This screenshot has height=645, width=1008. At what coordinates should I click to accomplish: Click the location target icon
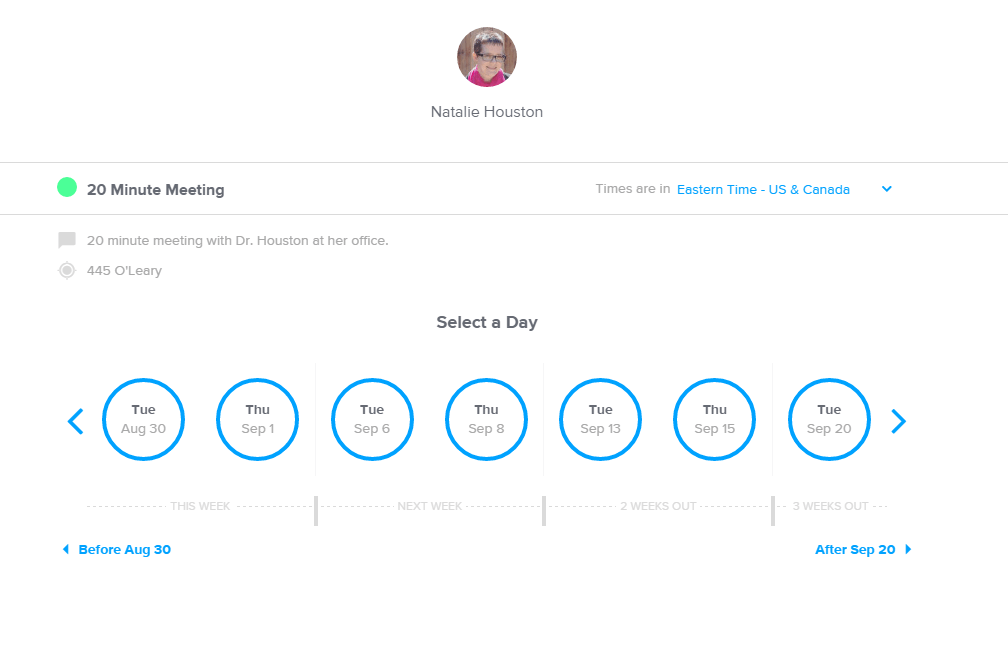(67, 270)
